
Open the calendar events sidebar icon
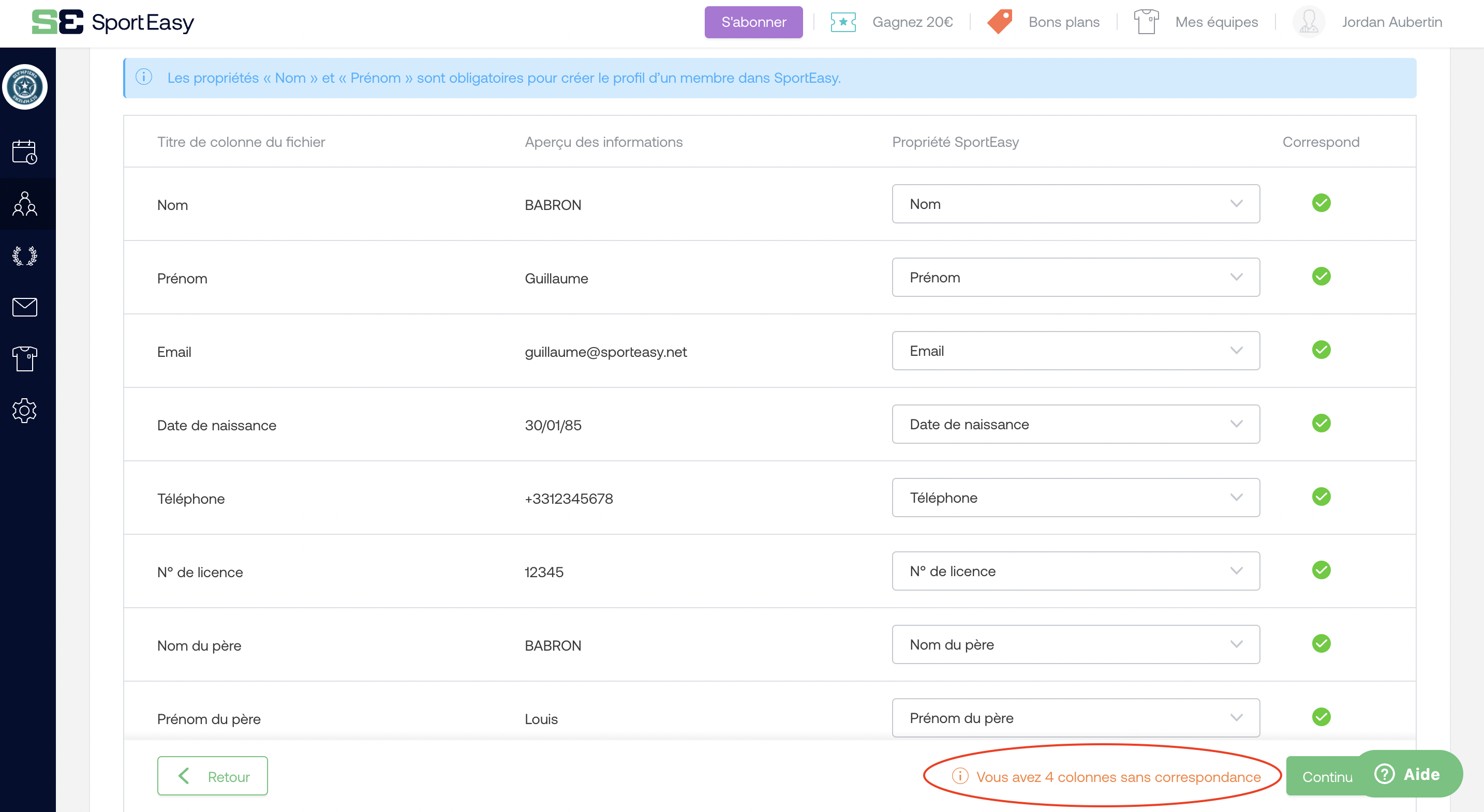pyautogui.click(x=25, y=152)
